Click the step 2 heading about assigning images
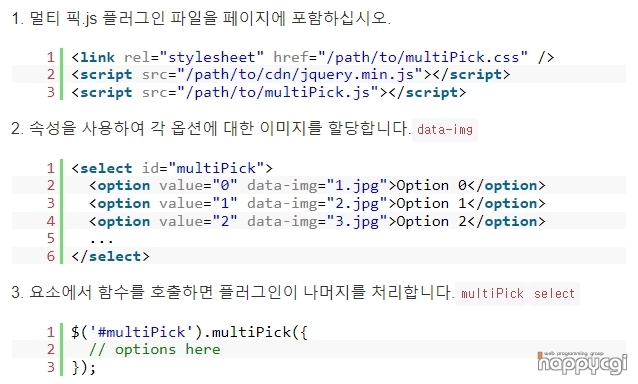 [x=211, y=129]
